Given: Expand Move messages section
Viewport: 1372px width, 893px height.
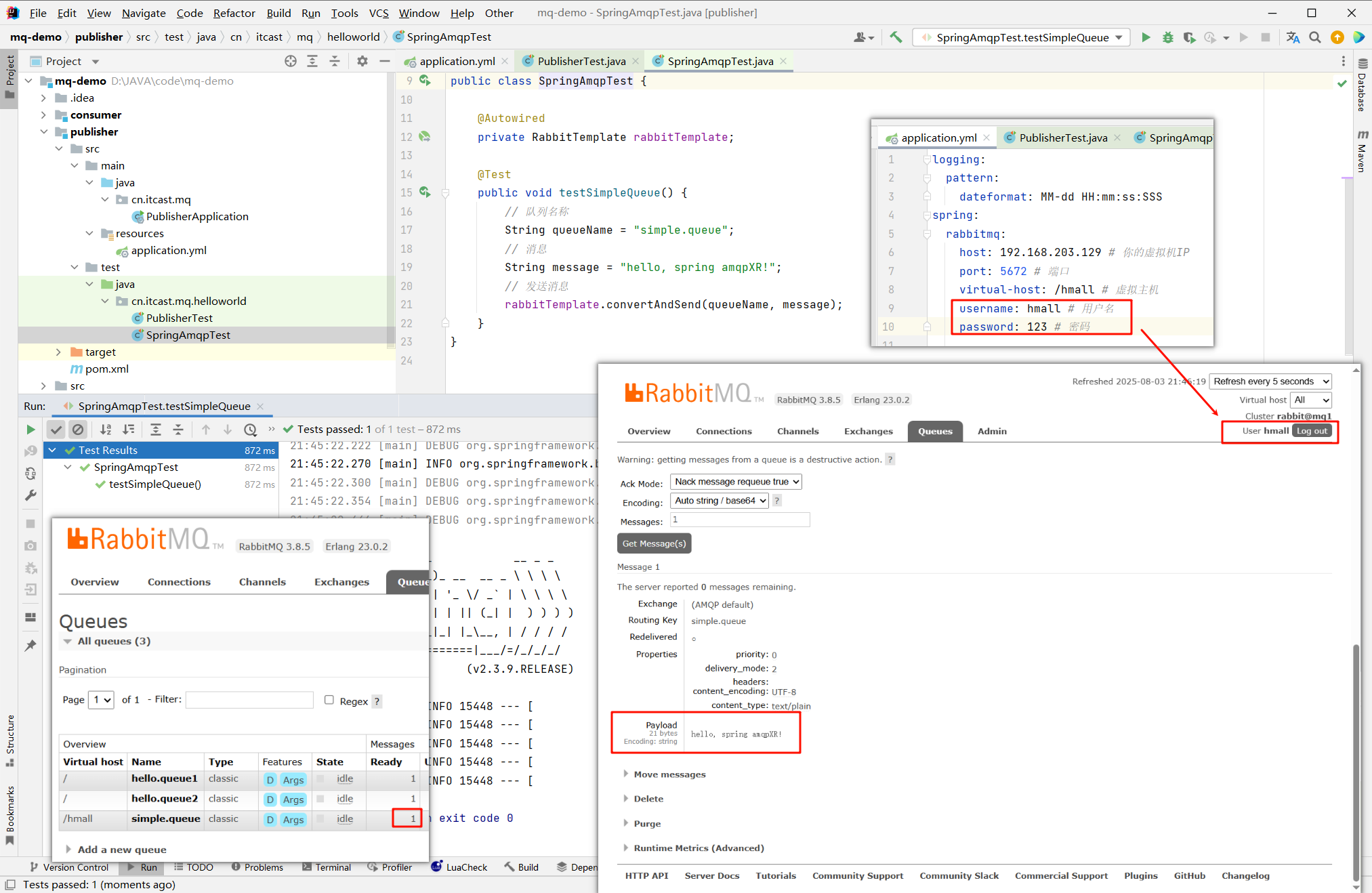Looking at the screenshot, I should (669, 774).
